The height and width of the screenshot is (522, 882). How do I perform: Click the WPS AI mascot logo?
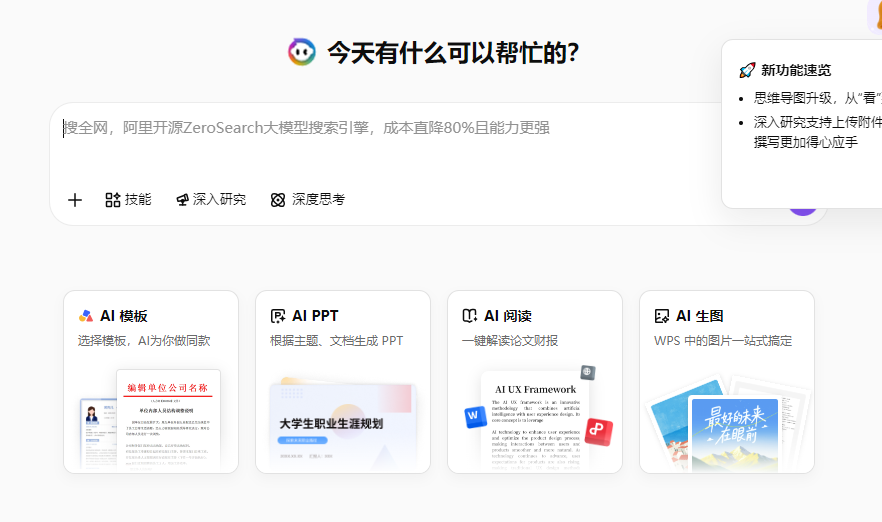point(301,52)
